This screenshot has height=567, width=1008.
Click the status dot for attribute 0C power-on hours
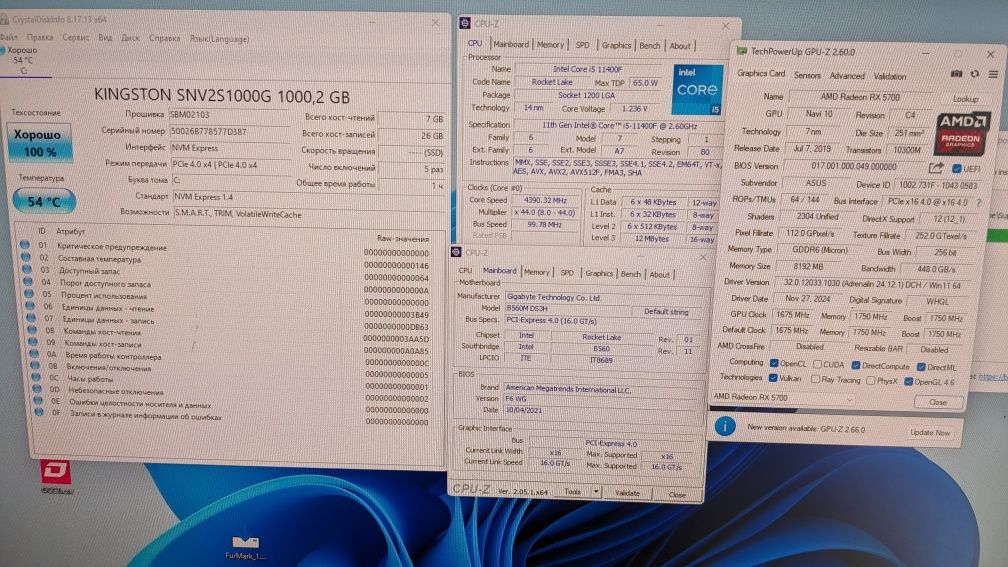pos(37,377)
